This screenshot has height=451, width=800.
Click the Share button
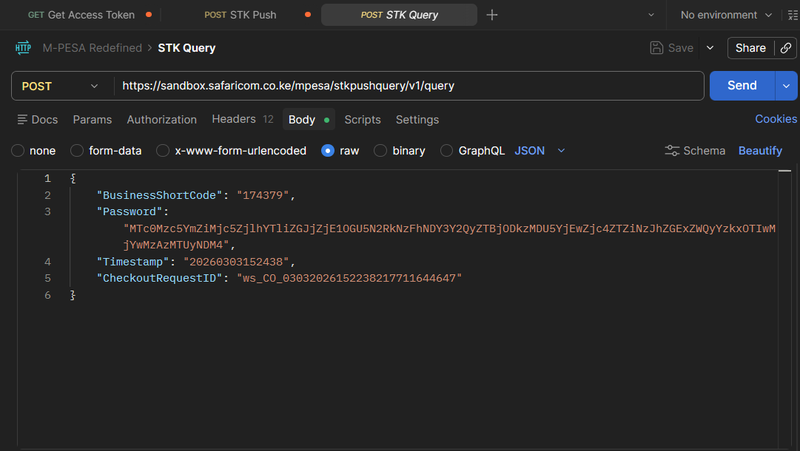[x=750, y=48]
